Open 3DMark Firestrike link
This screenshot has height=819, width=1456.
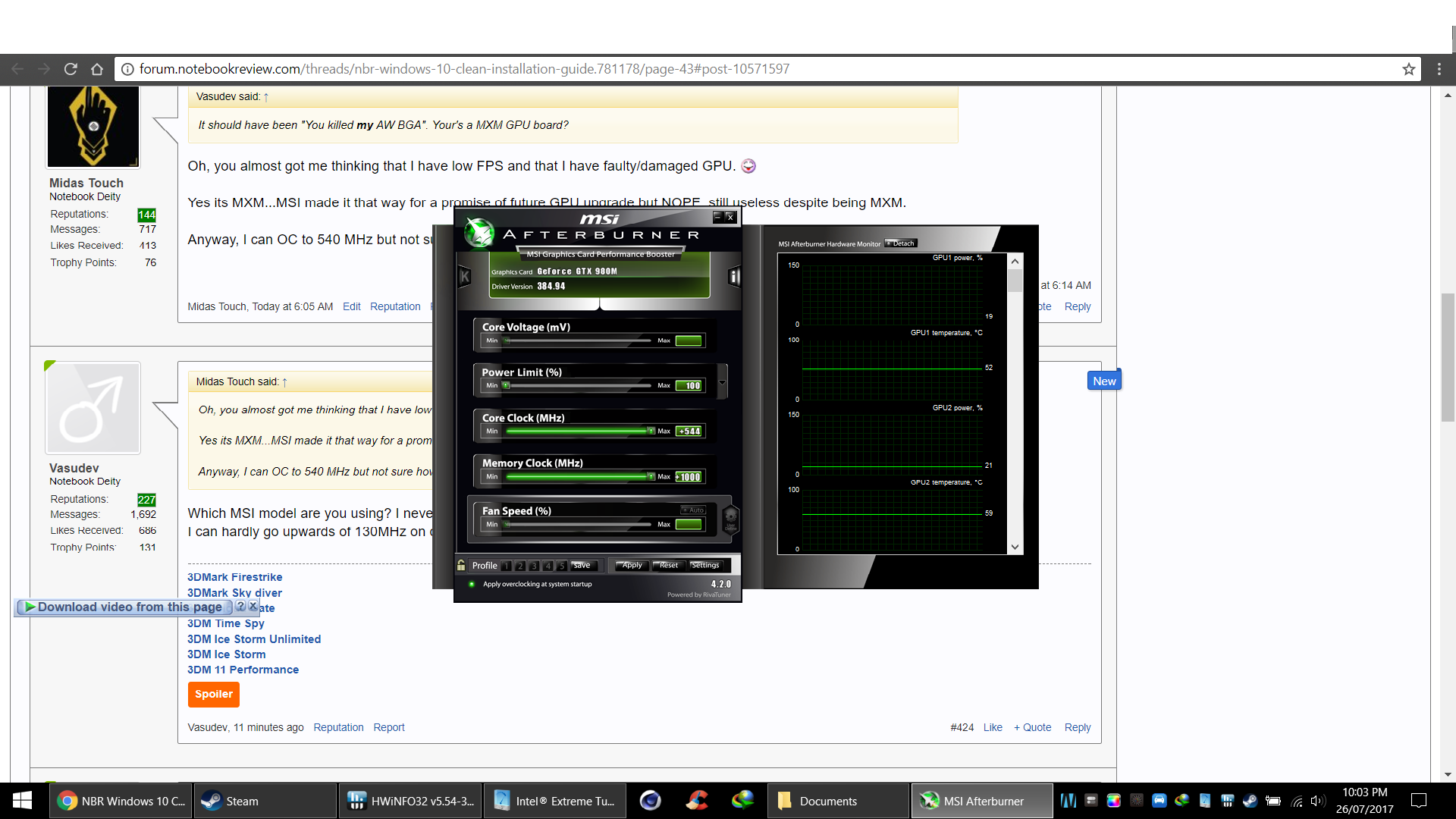coord(234,577)
